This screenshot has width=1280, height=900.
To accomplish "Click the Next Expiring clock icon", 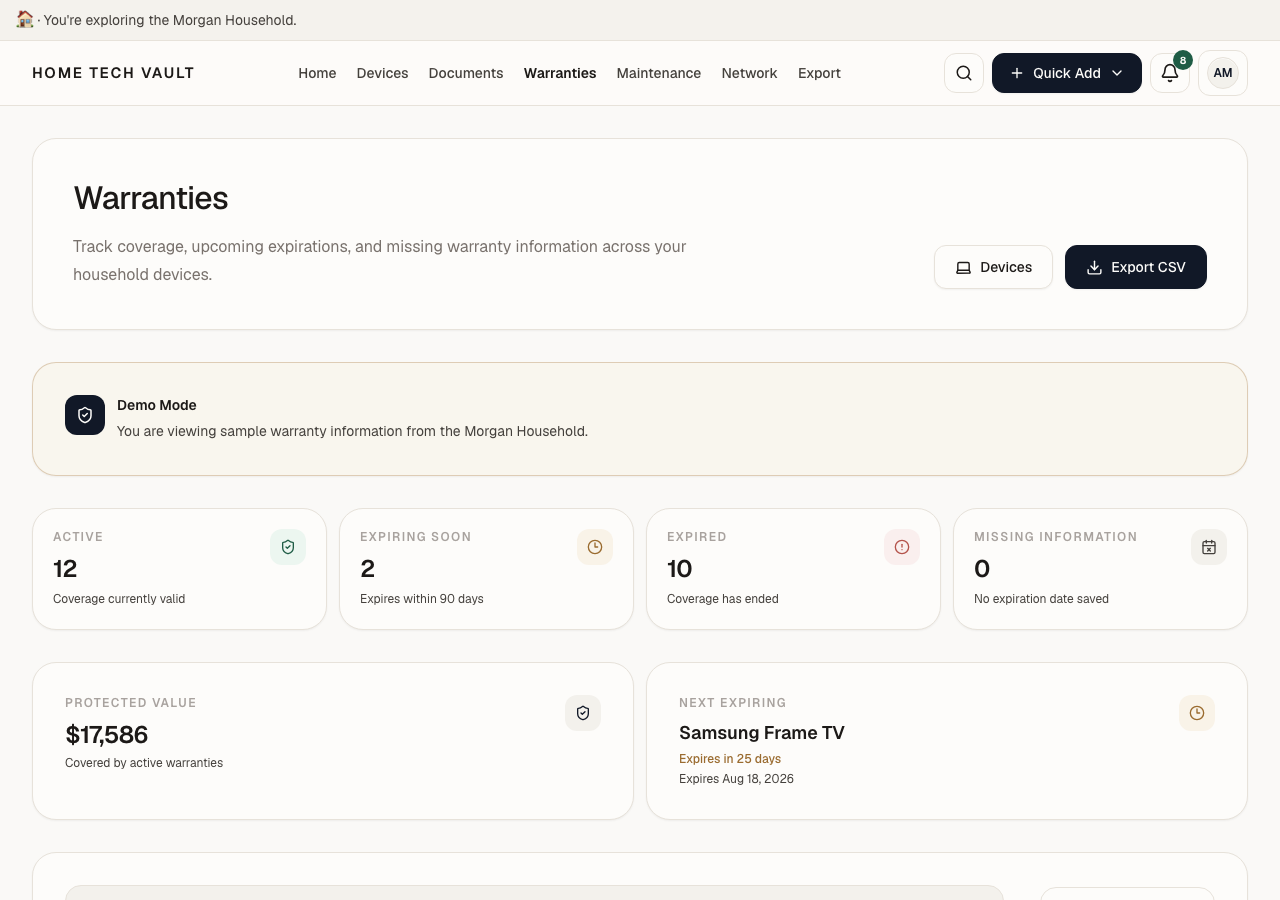I will pos(1197,713).
